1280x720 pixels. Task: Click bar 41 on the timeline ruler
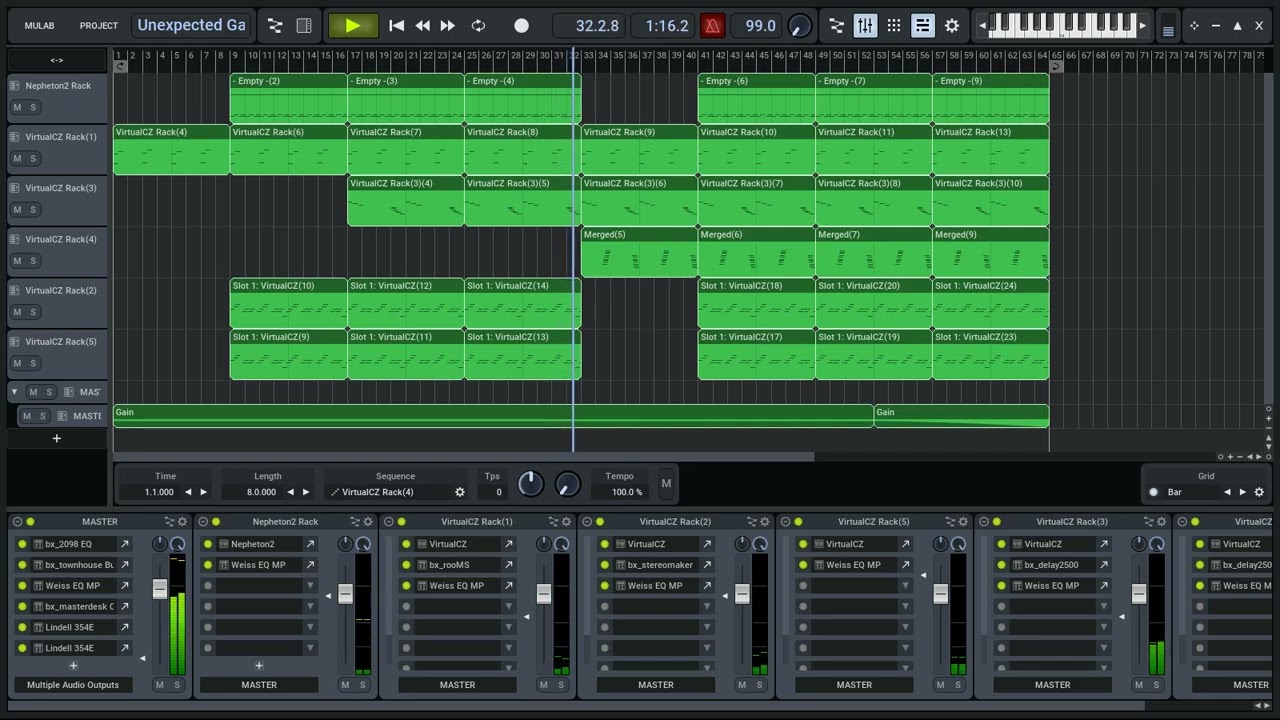705,55
